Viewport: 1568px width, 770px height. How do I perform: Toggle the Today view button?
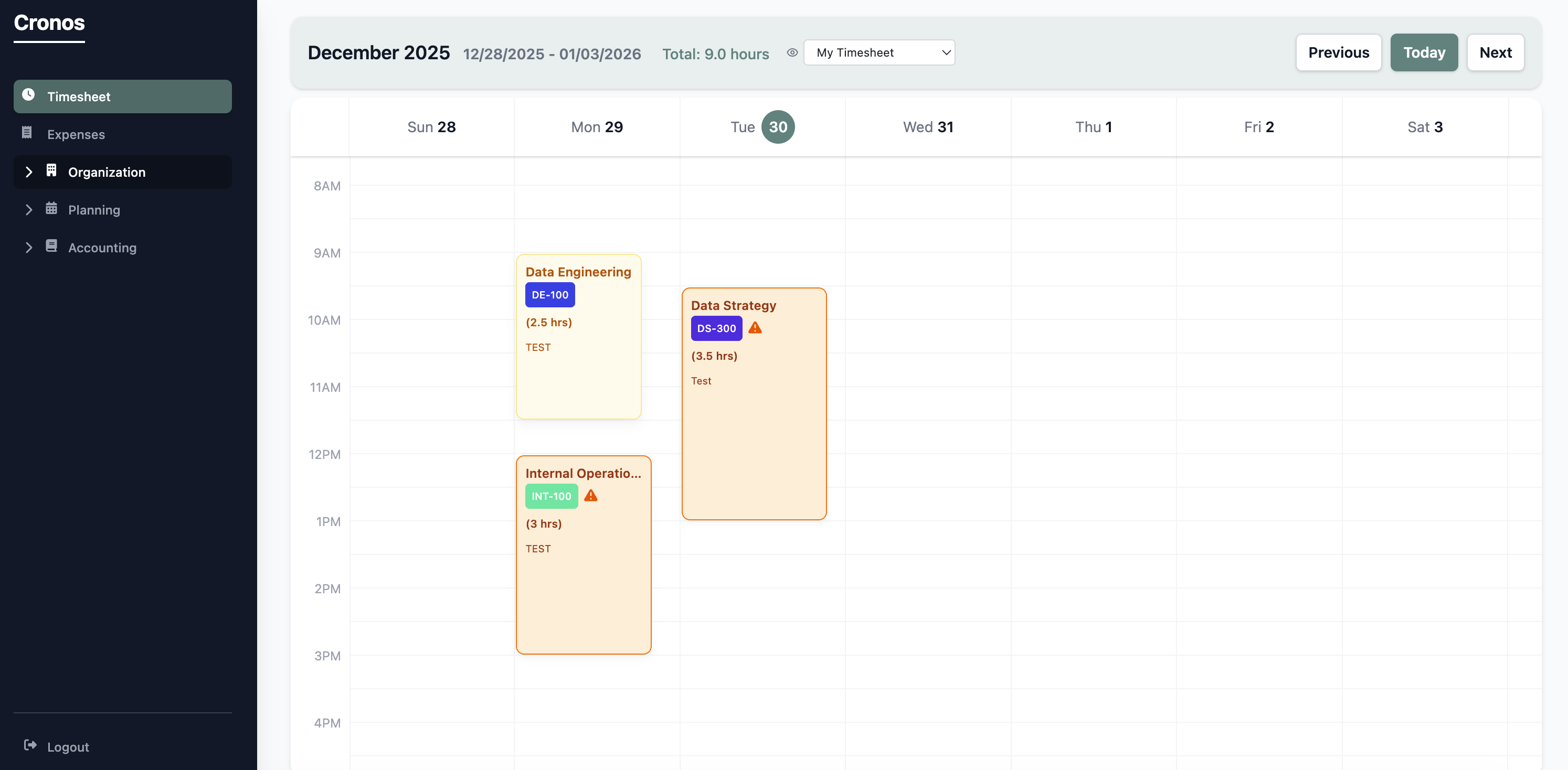(1424, 52)
